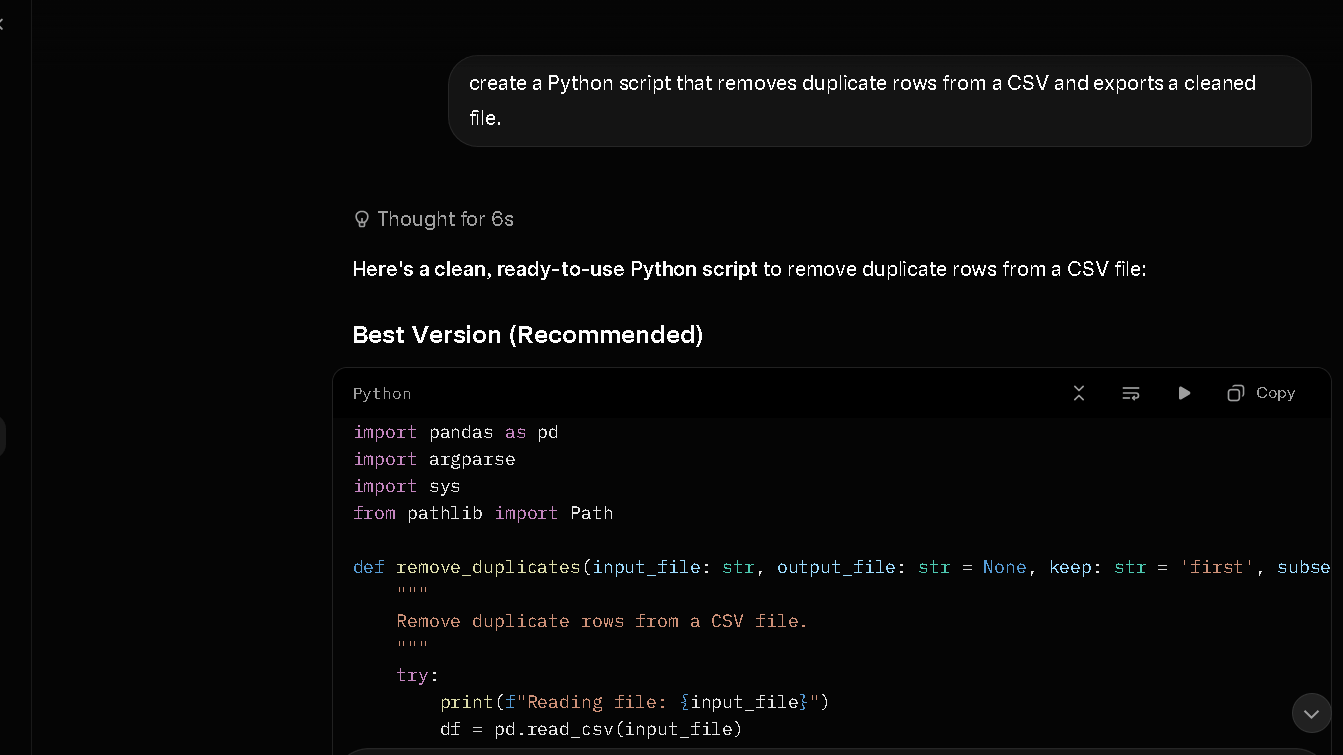
Task: Click the 'import argparse' line
Action: tap(434, 459)
